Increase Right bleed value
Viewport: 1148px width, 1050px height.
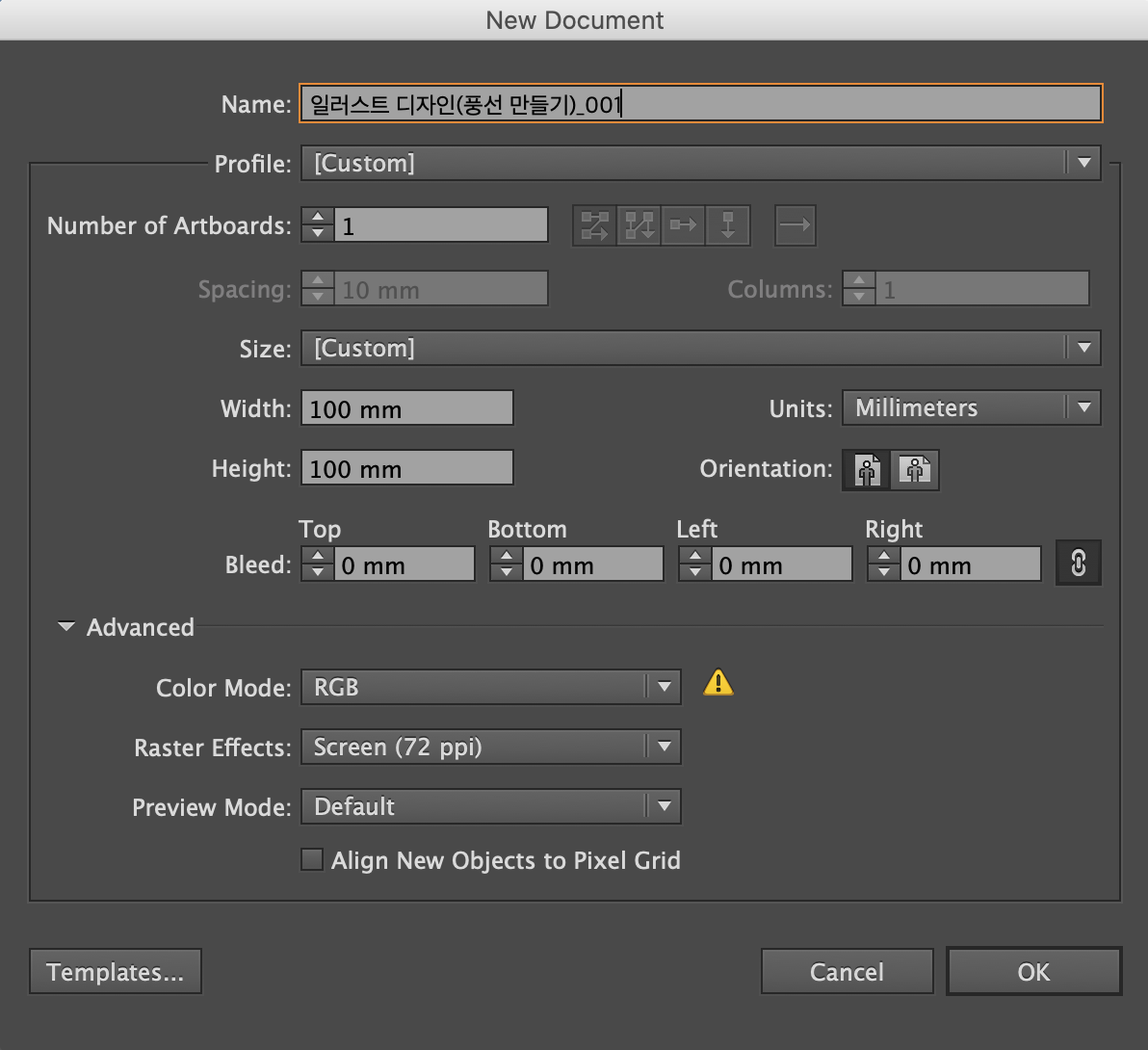click(x=884, y=556)
